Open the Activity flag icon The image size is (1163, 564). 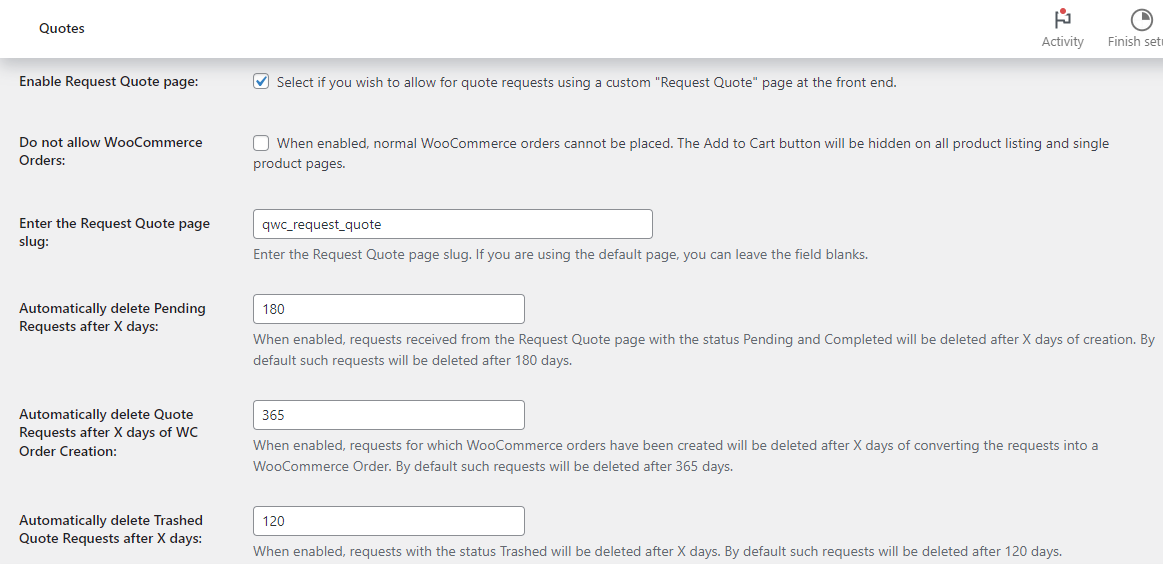coord(1062,20)
